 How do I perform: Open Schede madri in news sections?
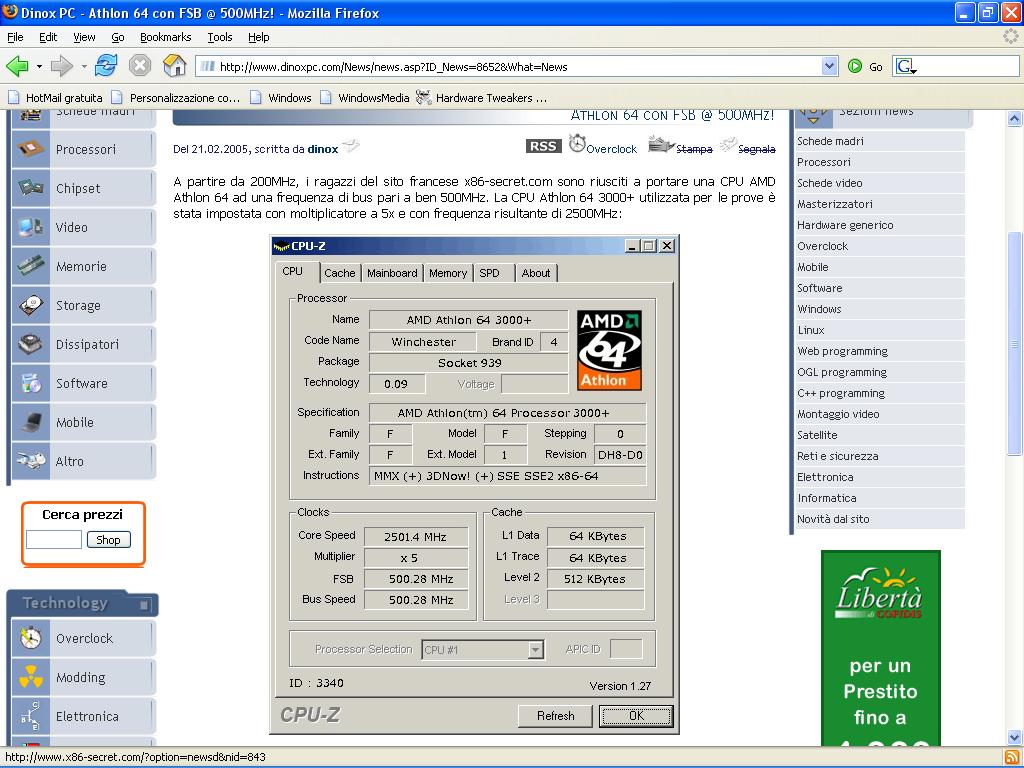click(830, 141)
